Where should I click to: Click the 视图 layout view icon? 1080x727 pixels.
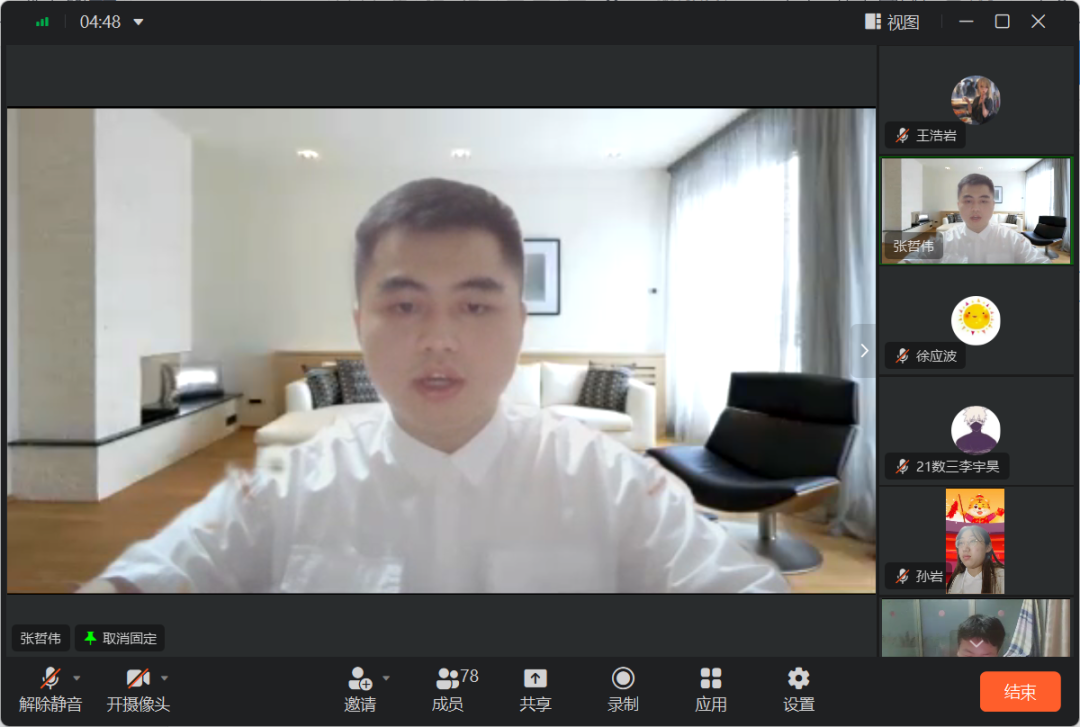pos(873,22)
